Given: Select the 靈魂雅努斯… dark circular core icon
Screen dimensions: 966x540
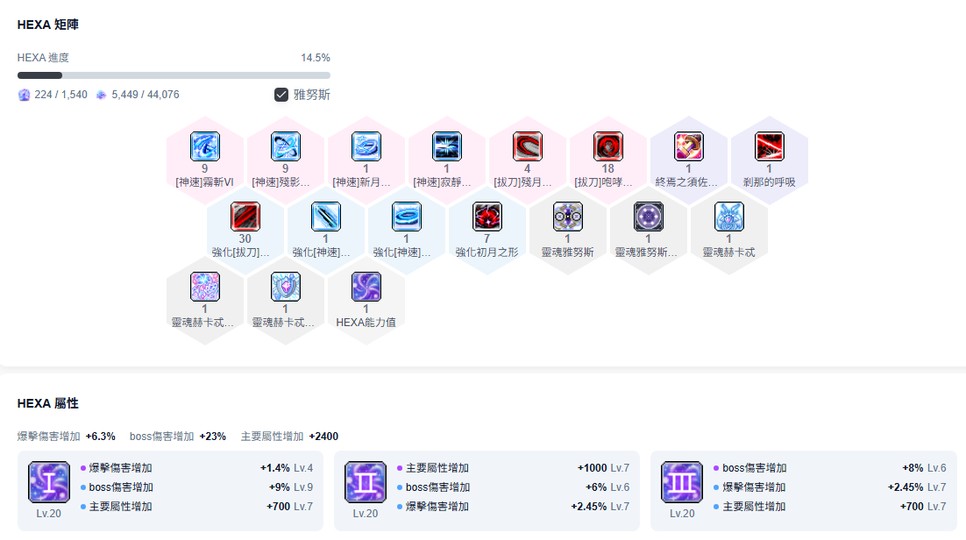Looking at the screenshot, I should [648, 217].
